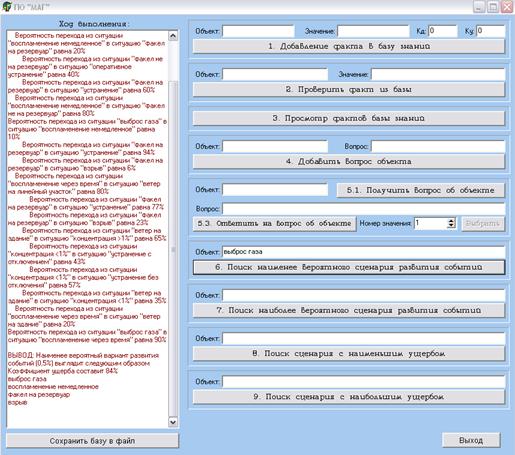Decrease Номер значения with spinner down arrow
515x455 pixels.
click(x=451, y=226)
